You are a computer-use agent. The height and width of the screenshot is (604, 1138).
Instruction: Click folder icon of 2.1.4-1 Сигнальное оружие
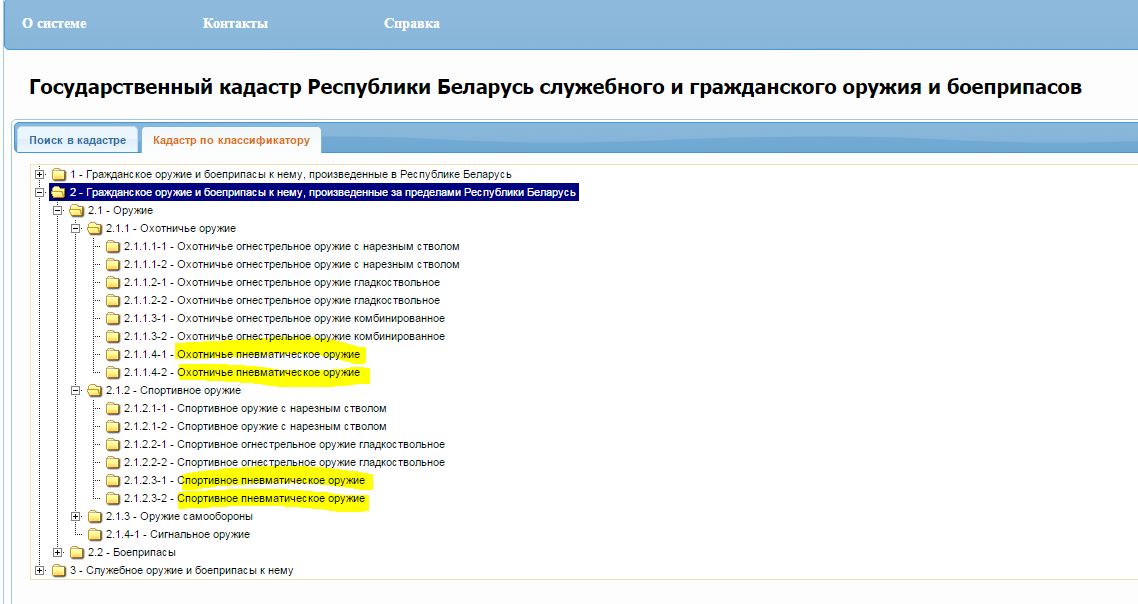[95, 535]
